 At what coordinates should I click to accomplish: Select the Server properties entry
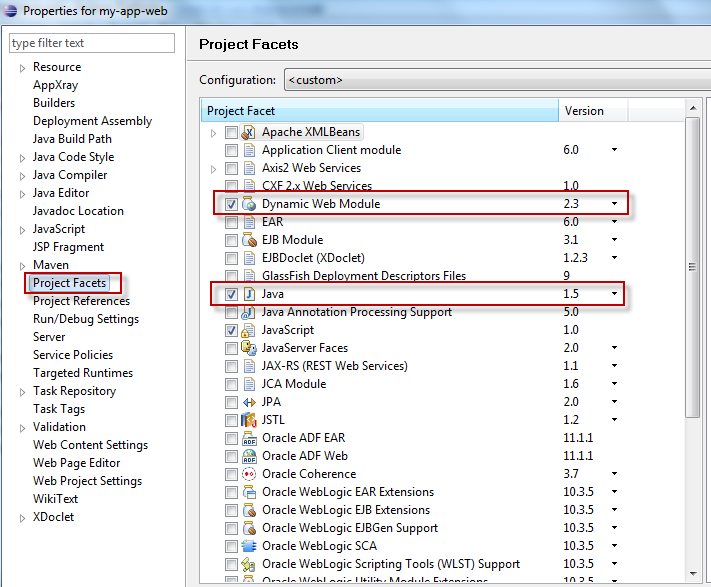[x=49, y=337]
